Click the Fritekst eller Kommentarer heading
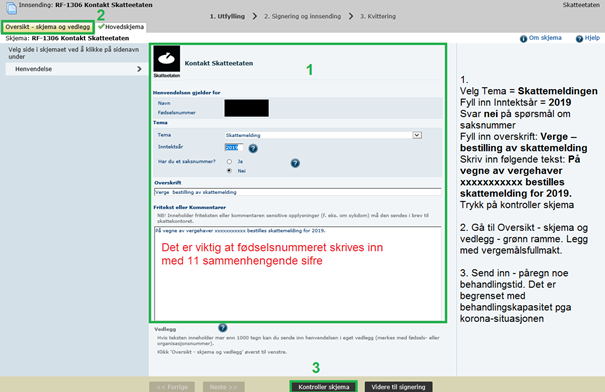 coord(189,207)
